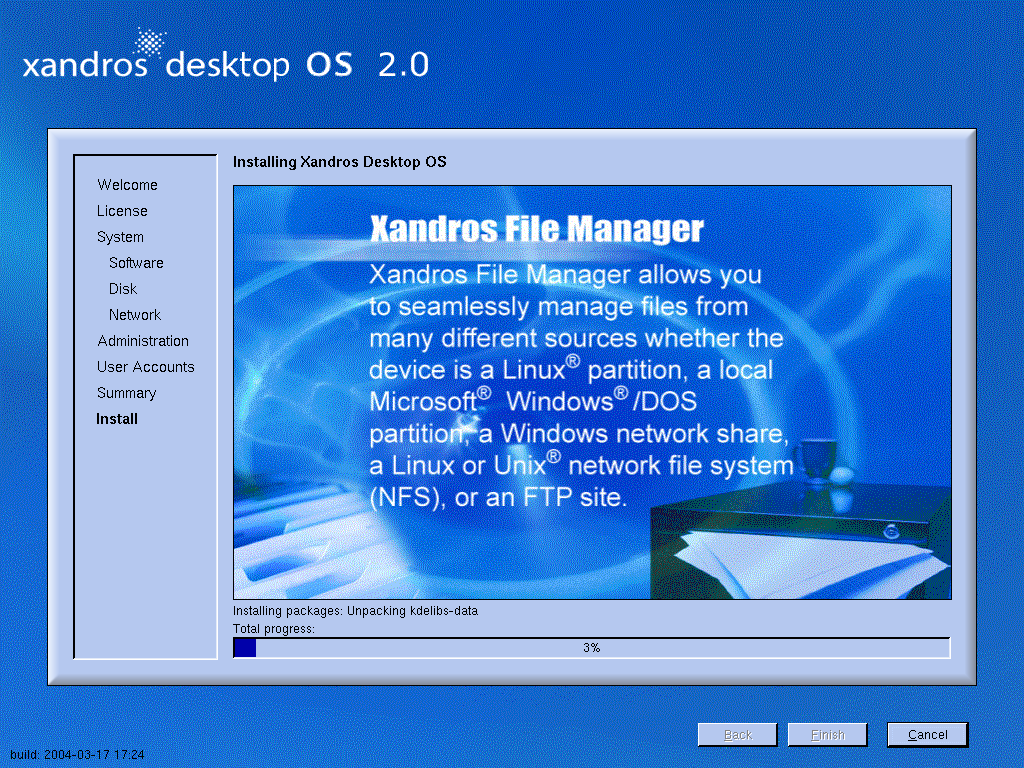The image size is (1024, 768).
Task: Click the Total progress bar
Action: (x=591, y=648)
